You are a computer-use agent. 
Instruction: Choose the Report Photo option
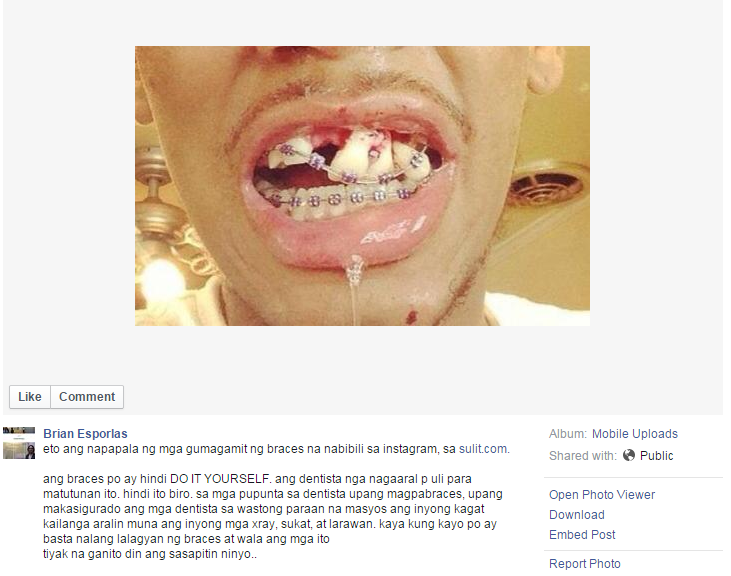(585, 563)
